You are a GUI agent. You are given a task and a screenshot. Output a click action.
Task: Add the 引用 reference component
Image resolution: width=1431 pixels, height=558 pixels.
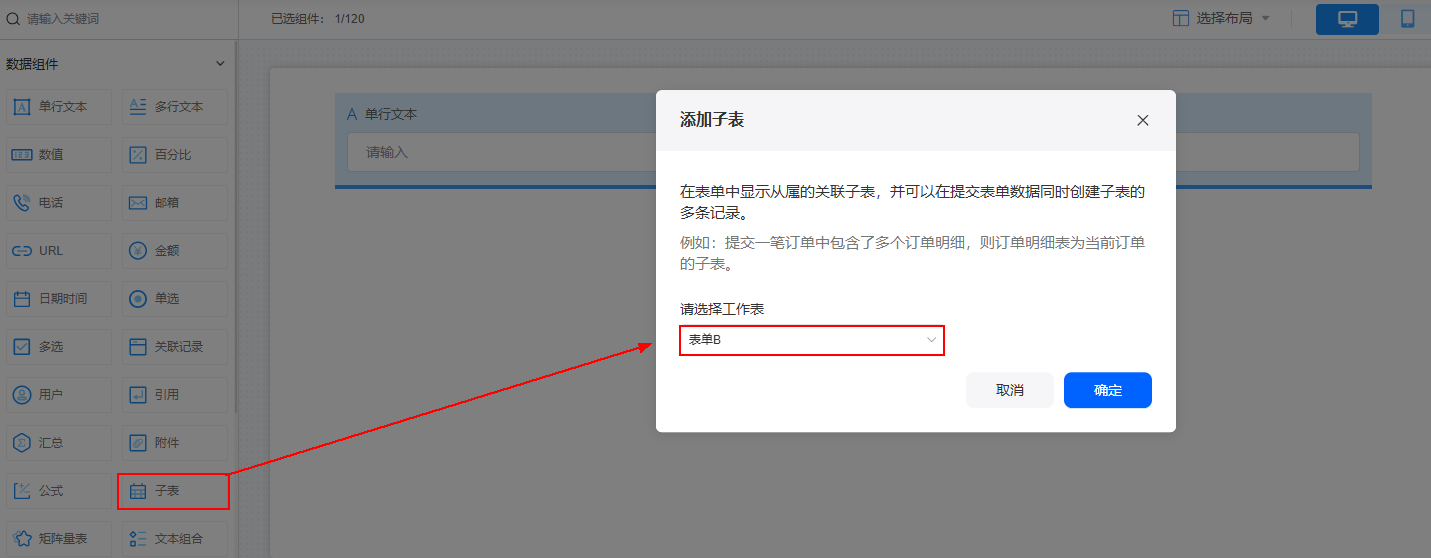[x=175, y=395]
